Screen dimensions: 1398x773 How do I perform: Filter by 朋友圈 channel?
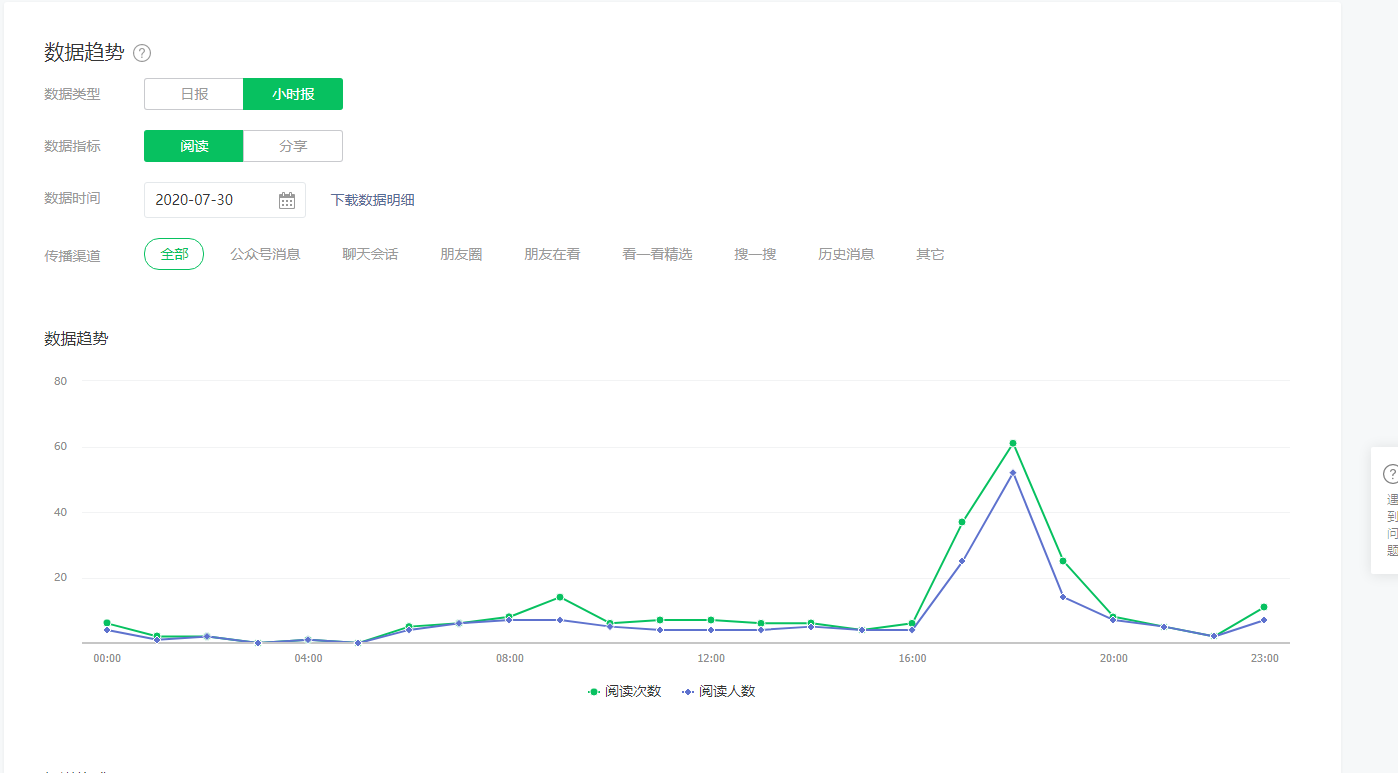point(461,254)
